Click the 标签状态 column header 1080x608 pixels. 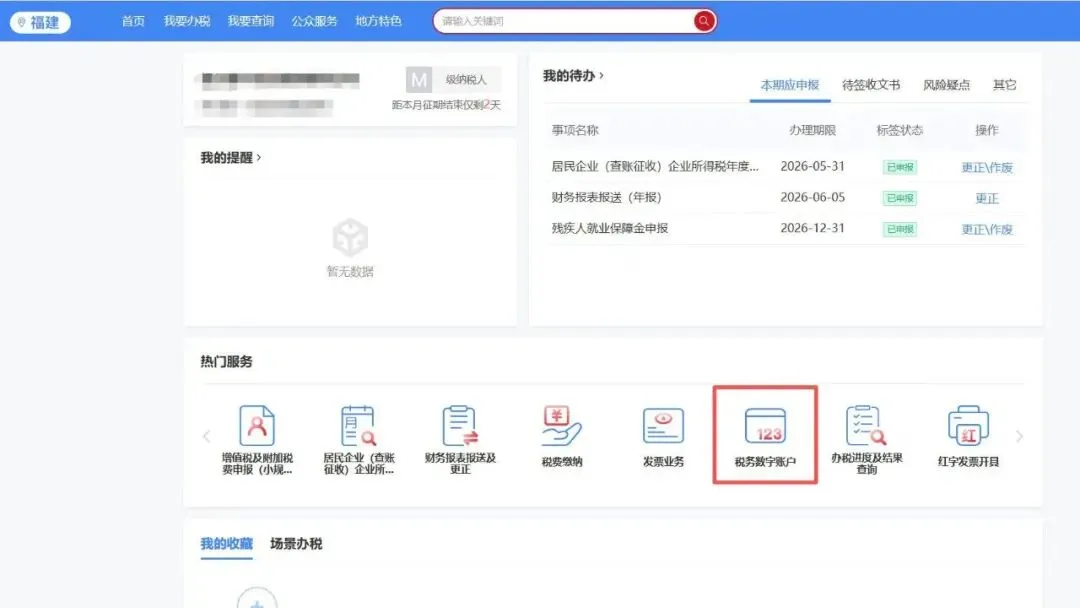coord(900,130)
